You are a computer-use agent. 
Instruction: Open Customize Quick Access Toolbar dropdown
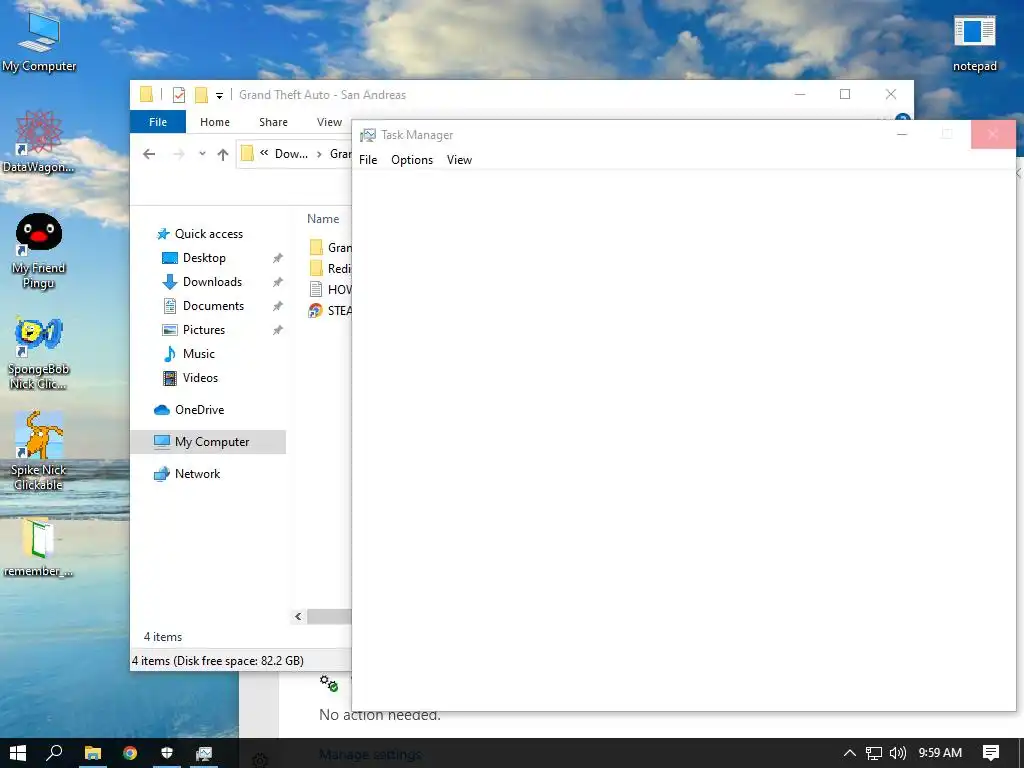[219, 96]
